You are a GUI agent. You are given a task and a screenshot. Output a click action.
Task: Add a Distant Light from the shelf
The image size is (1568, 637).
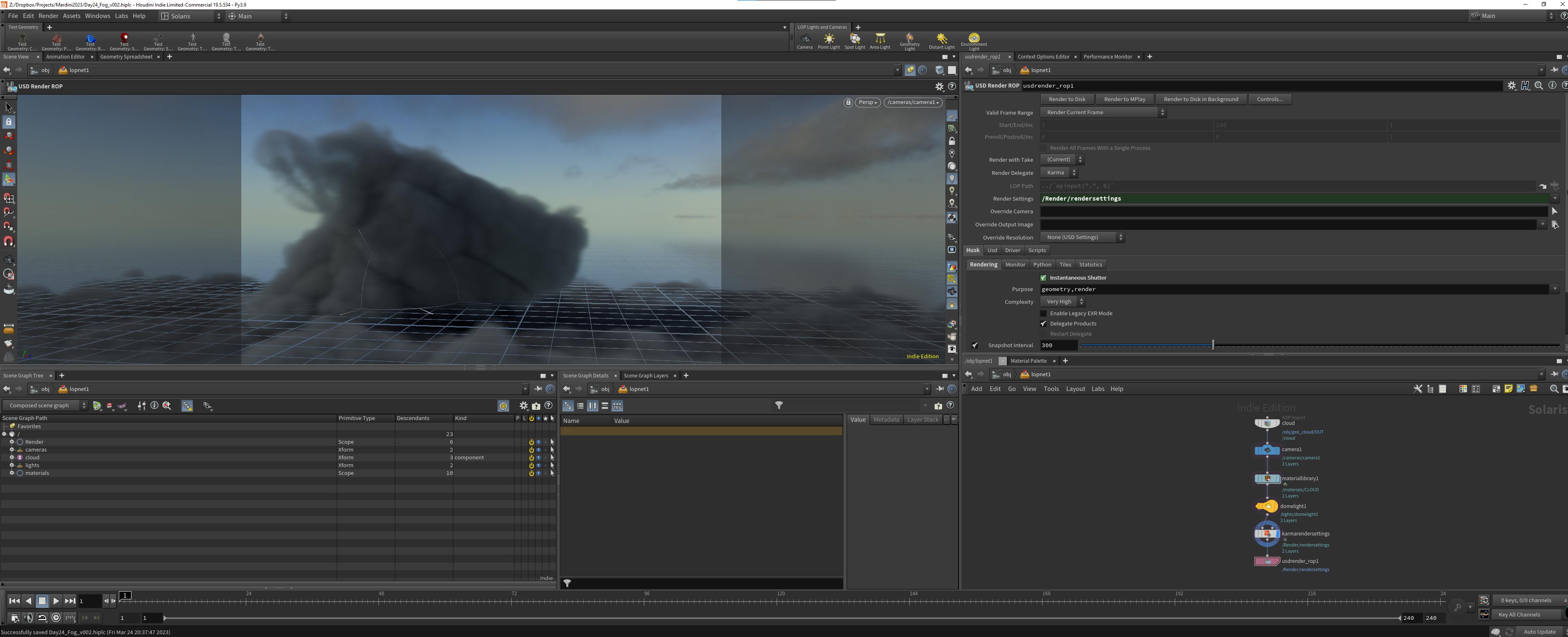tap(942, 41)
